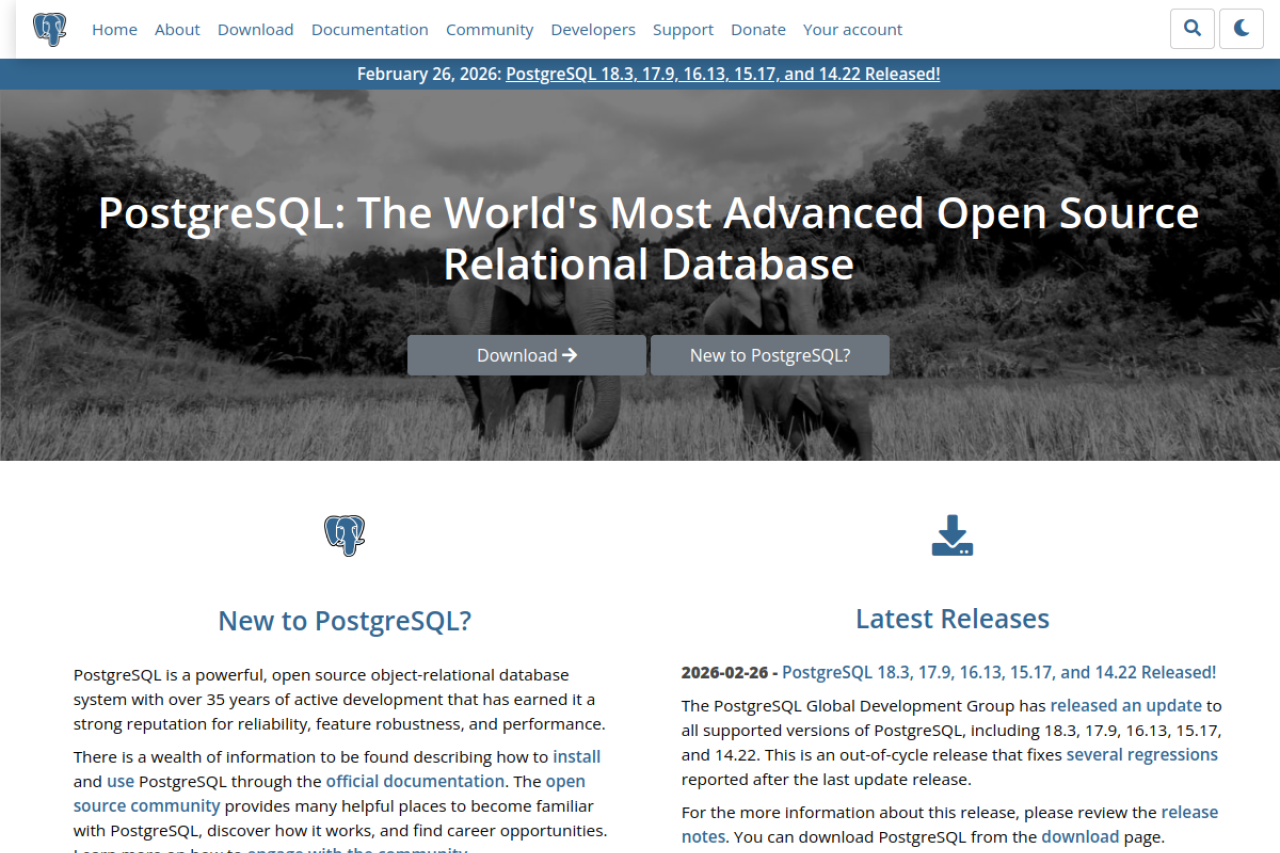Access Your account

[852, 29]
